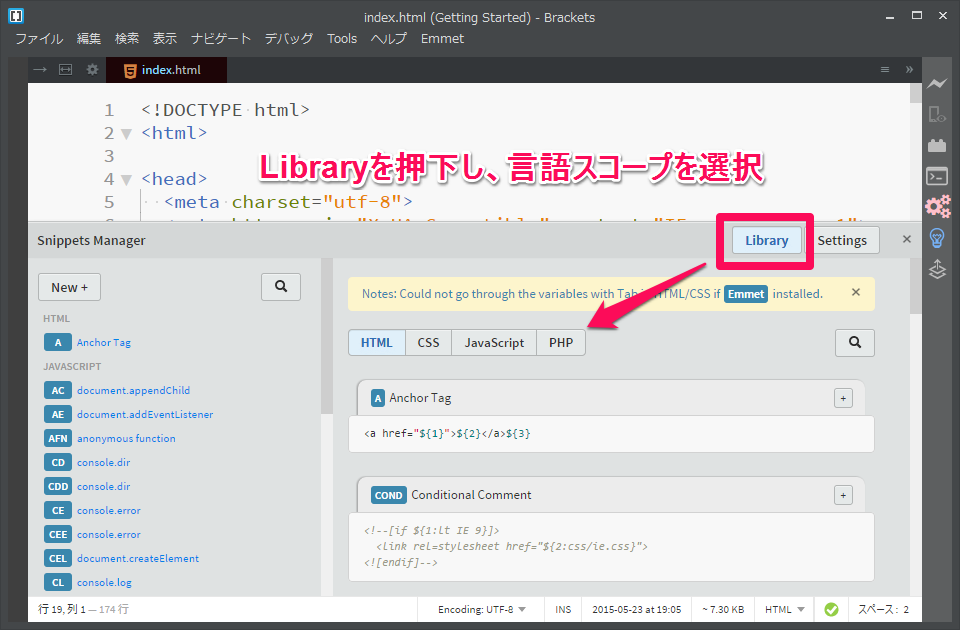Collapse the head tag fold arrow on line 4

coord(126,179)
